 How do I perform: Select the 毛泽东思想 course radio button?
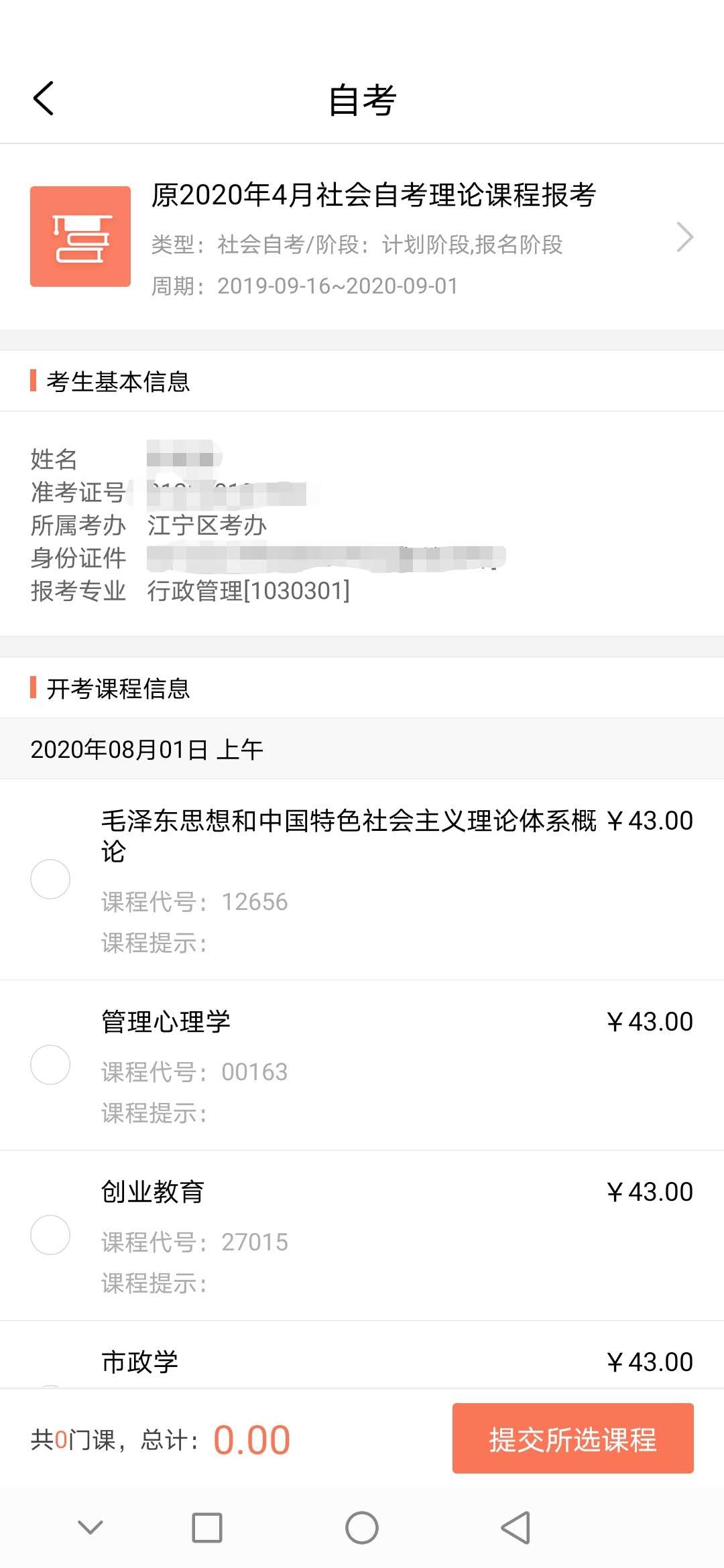(50, 878)
